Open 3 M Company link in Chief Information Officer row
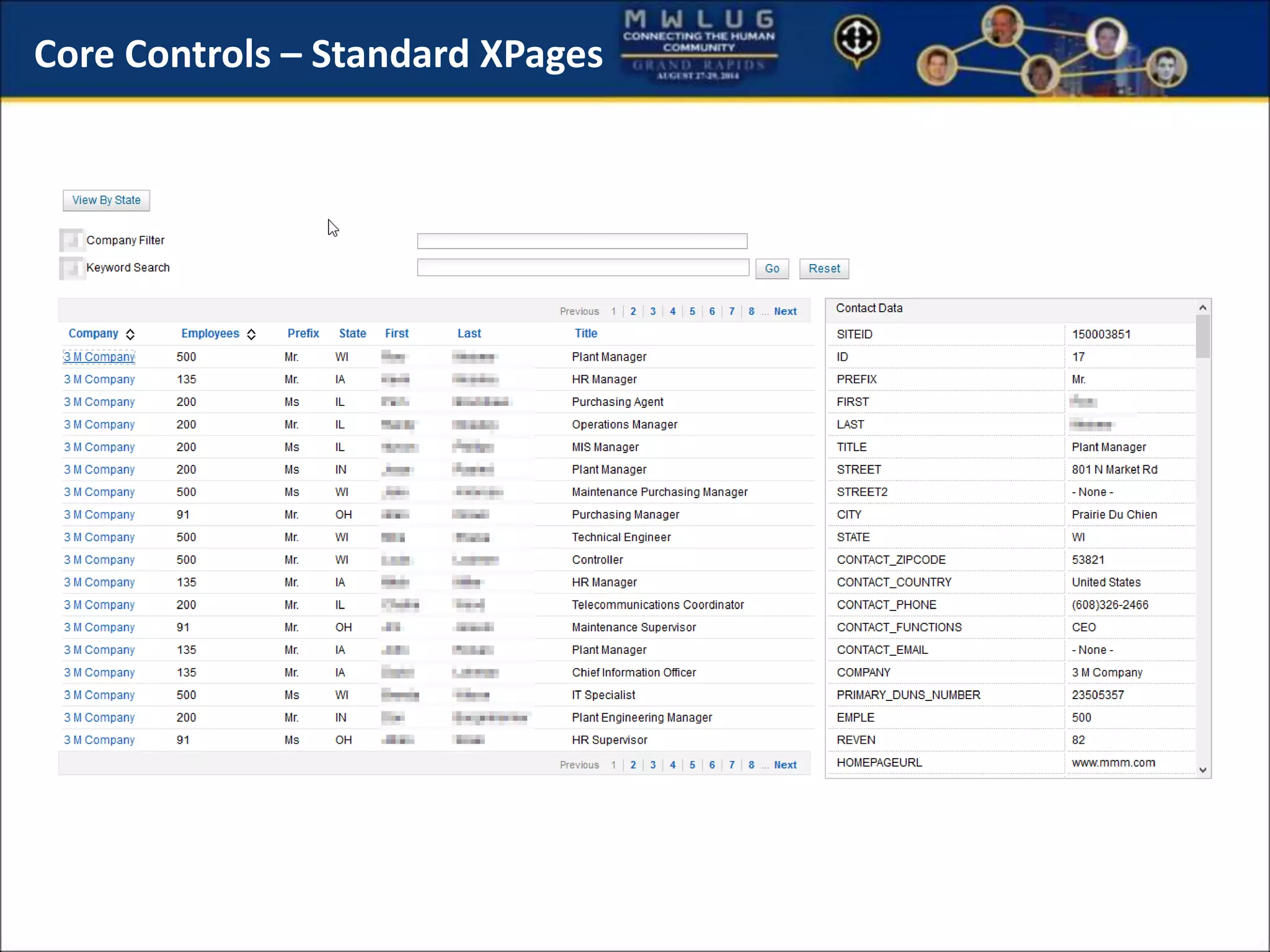Image resolution: width=1270 pixels, height=952 pixels. tap(99, 672)
